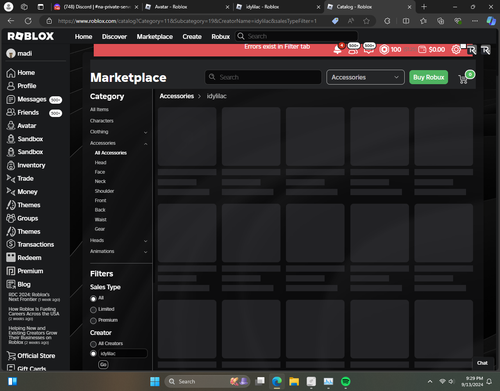
Task: Switch to the Discord browser tab
Action: pos(96,7)
